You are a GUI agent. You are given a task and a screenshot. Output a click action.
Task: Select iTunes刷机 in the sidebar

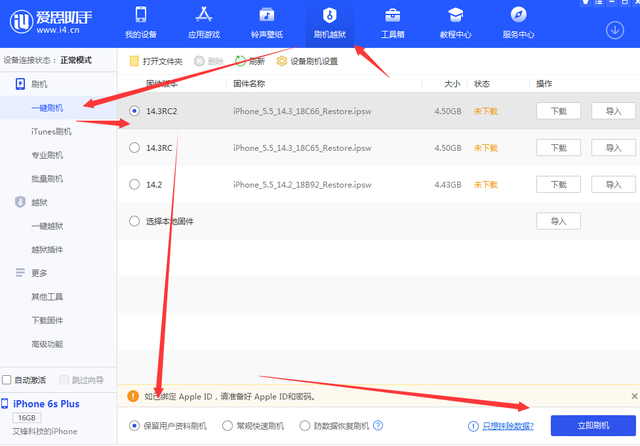51,131
